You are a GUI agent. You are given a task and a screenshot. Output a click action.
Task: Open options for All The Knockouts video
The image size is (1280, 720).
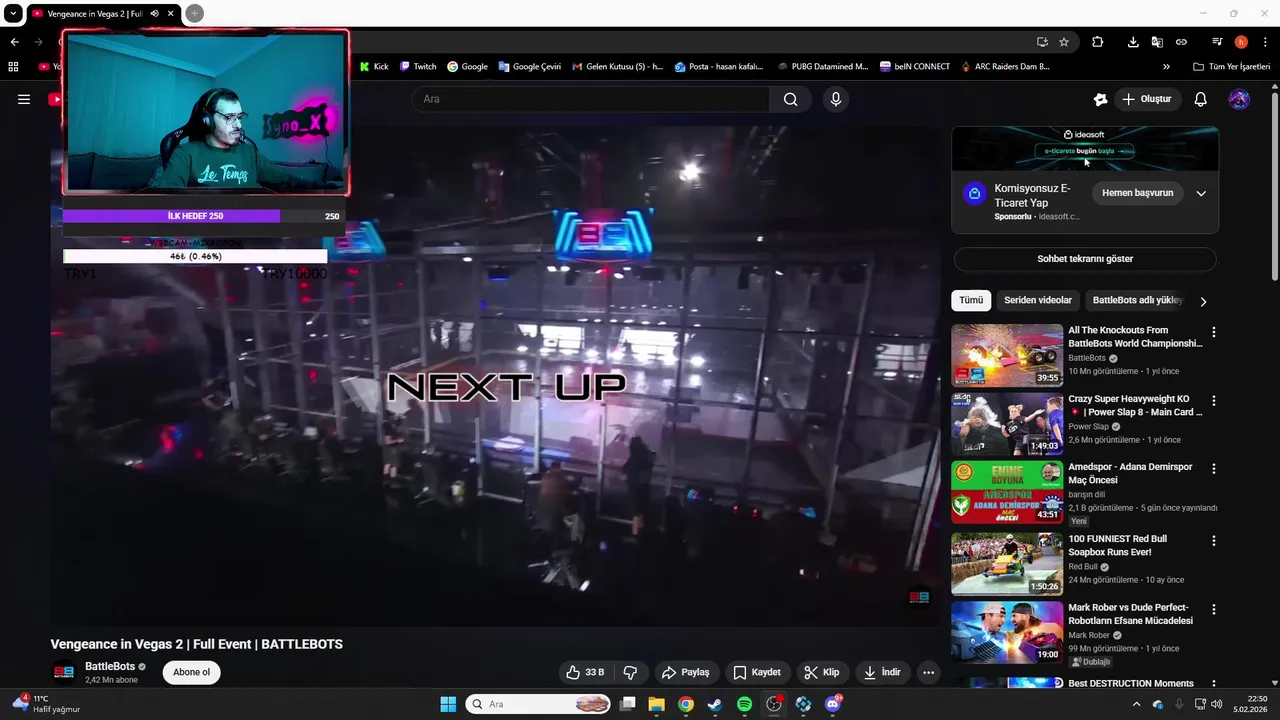click(x=1214, y=332)
